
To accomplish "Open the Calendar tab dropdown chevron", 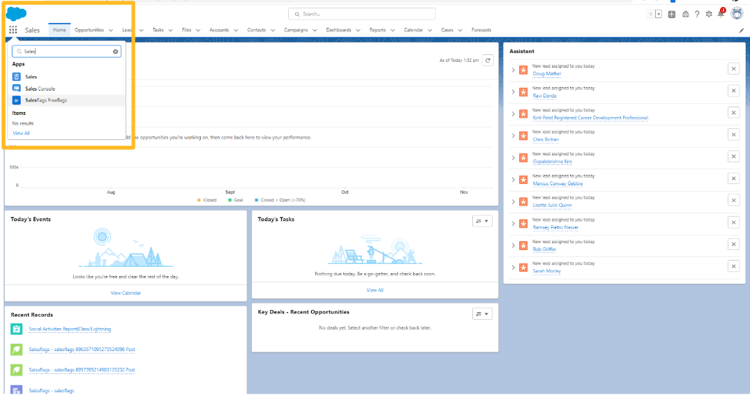I will coord(430,30).
